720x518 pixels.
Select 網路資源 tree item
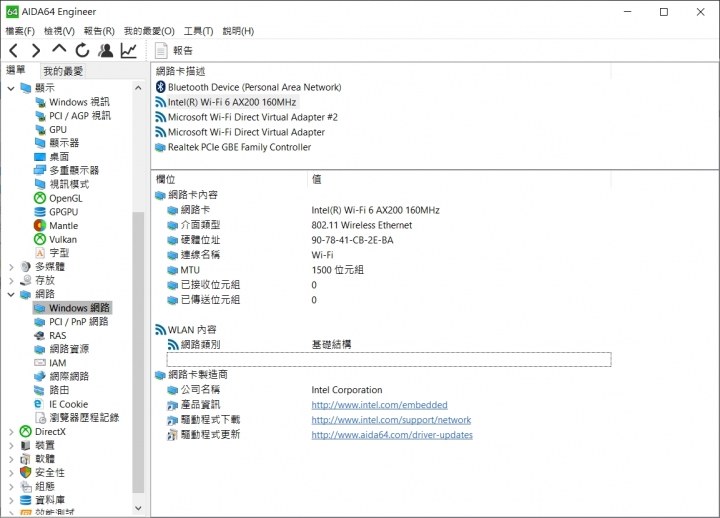click(x=69, y=349)
